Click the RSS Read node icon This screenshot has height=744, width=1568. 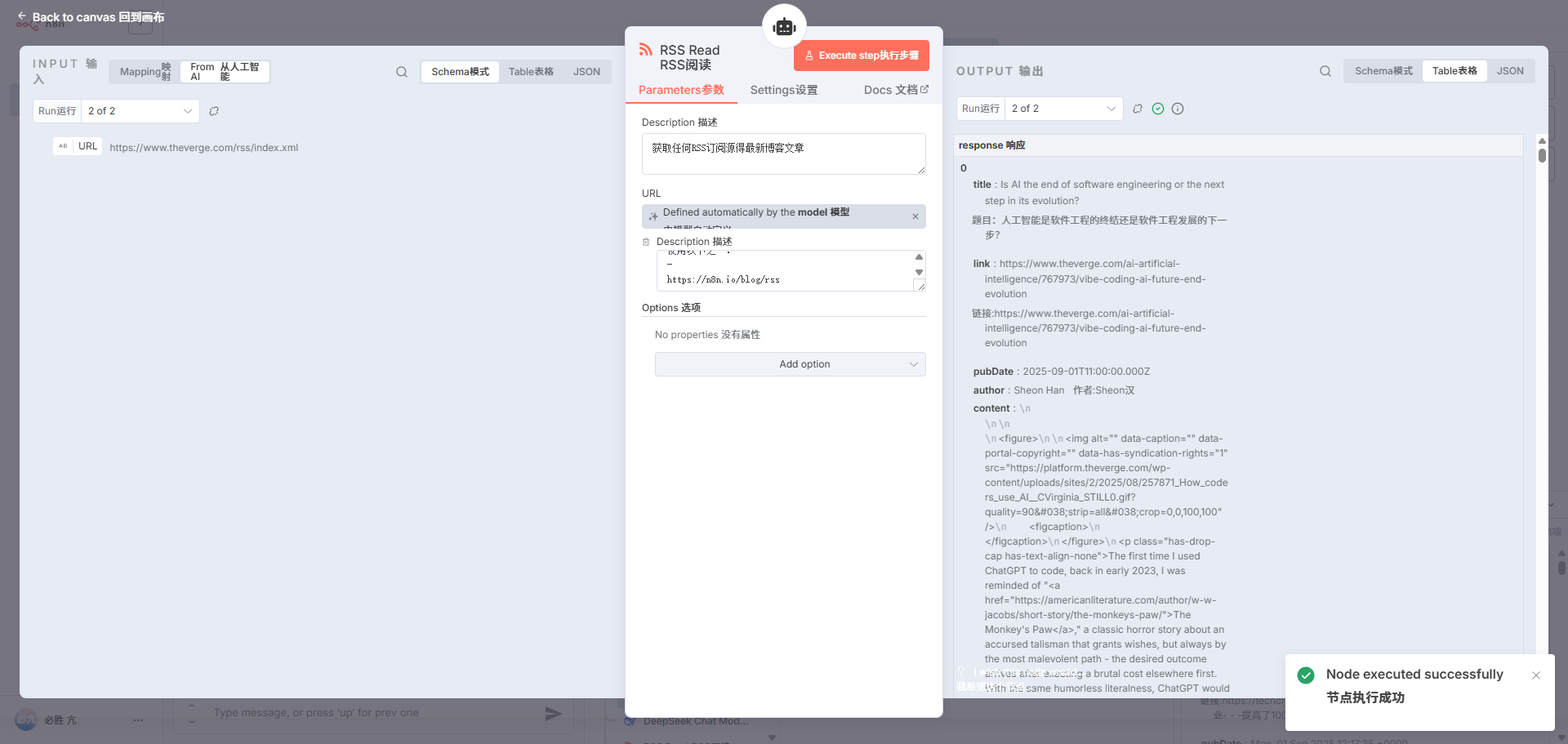coord(645,50)
